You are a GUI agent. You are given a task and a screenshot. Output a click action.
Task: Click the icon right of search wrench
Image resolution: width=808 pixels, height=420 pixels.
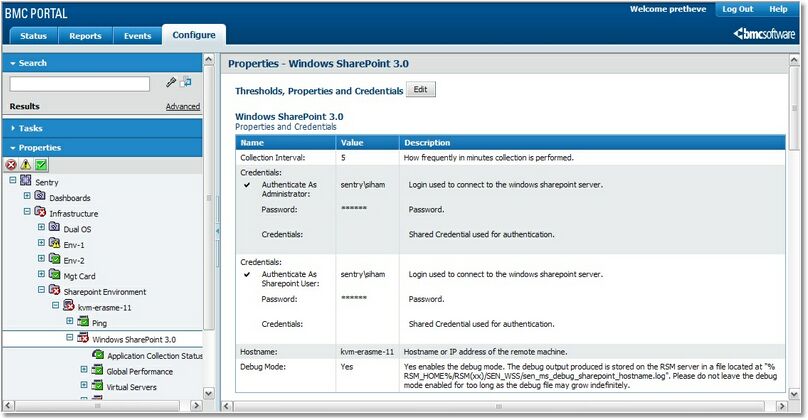186,82
